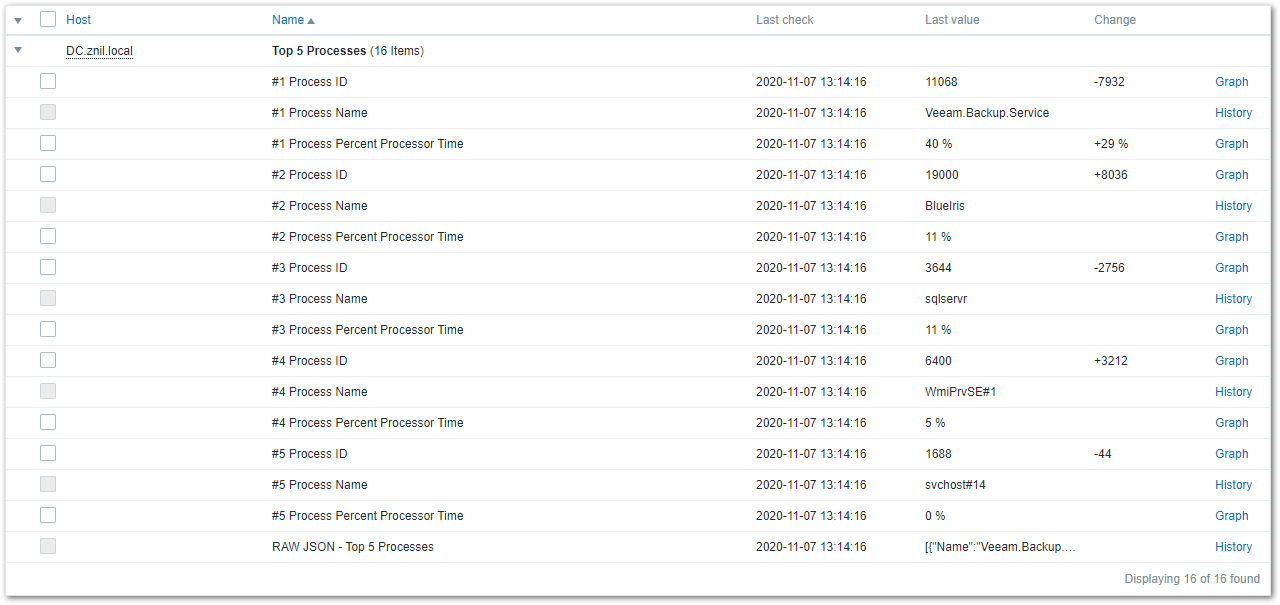Tick the select-all checkbox in header

[48, 19]
